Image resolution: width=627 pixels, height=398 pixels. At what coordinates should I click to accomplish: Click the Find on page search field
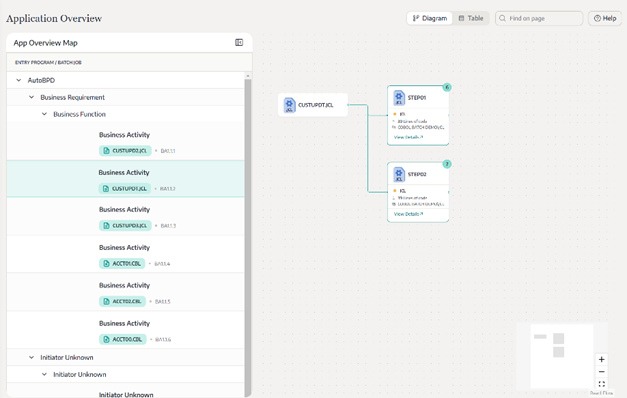[x=539, y=18]
